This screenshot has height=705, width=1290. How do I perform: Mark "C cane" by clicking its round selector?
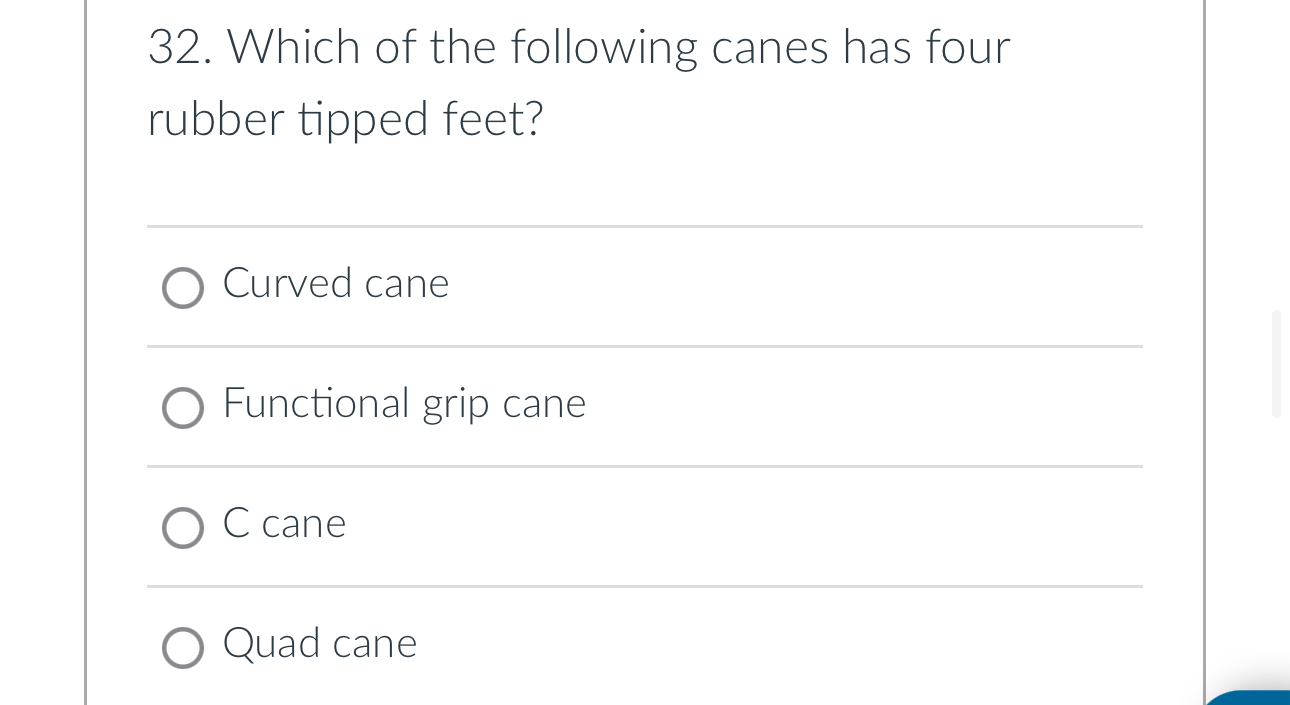(x=183, y=528)
